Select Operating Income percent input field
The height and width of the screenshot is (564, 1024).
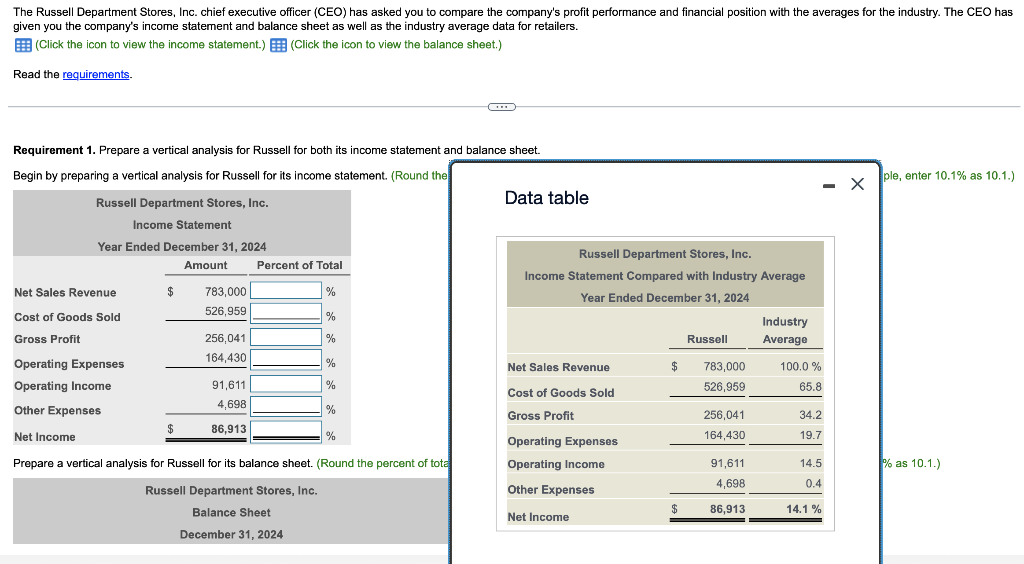pyautogui.click(x=286, y=384)
